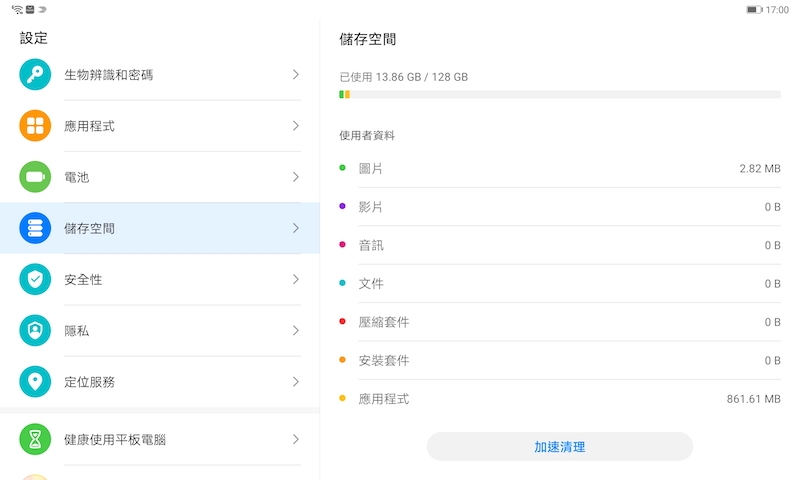Expand 生物辨識和密碼 via its chevron arrow

point(296,74)
